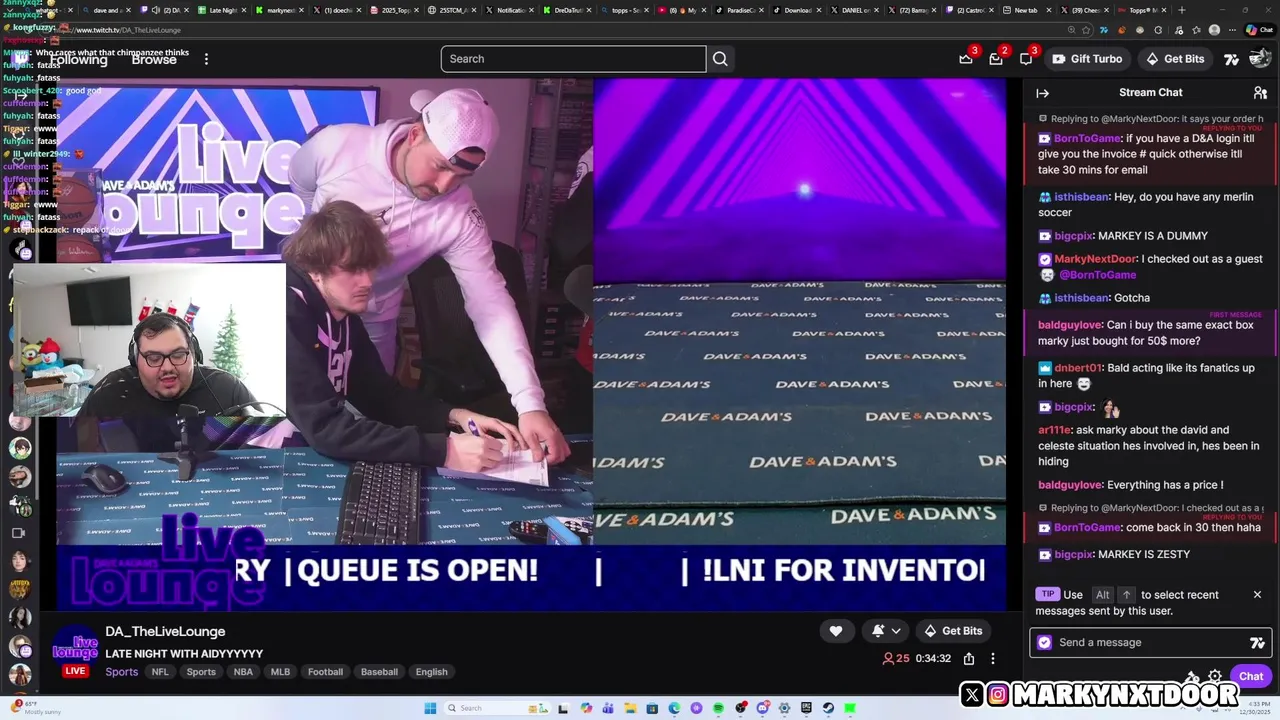Click the 7TV icon in top navigation
1280x720 pixels.
(1231, 59)
